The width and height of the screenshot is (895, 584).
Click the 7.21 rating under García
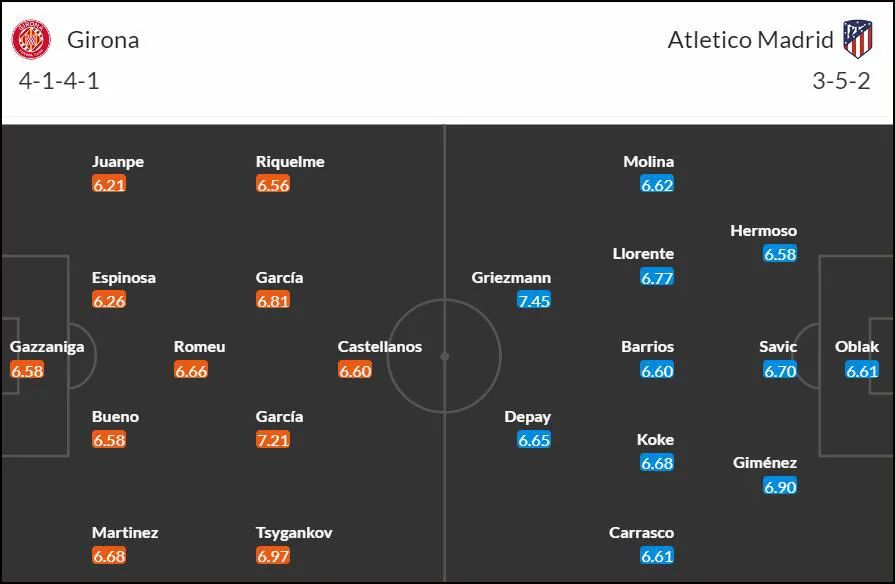273,440
